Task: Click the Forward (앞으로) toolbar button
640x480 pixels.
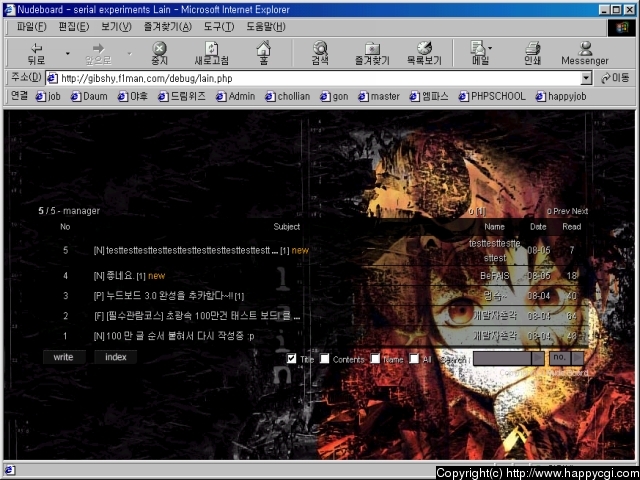Action: point(98,54)
